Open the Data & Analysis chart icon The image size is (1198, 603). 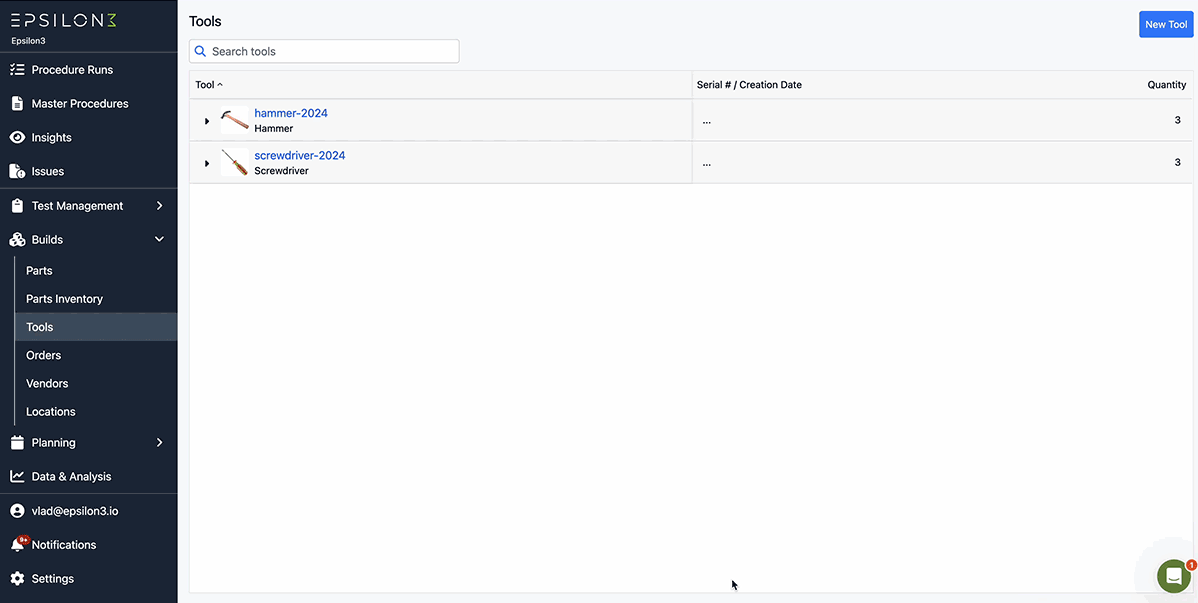16,476
